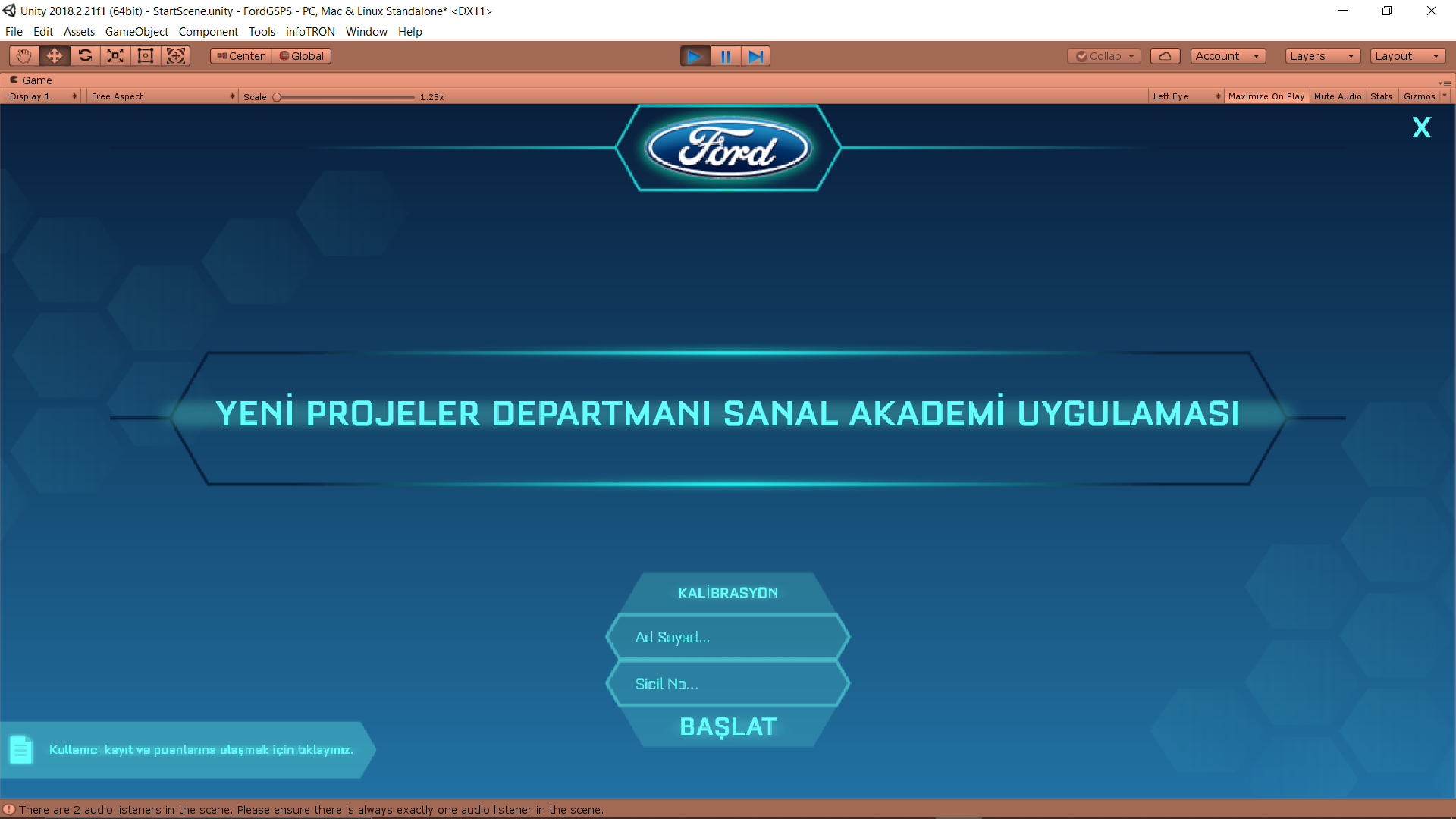This screenshot has height=819, width=1456.
Task: Open the Window menu
Action: (366, 32)
